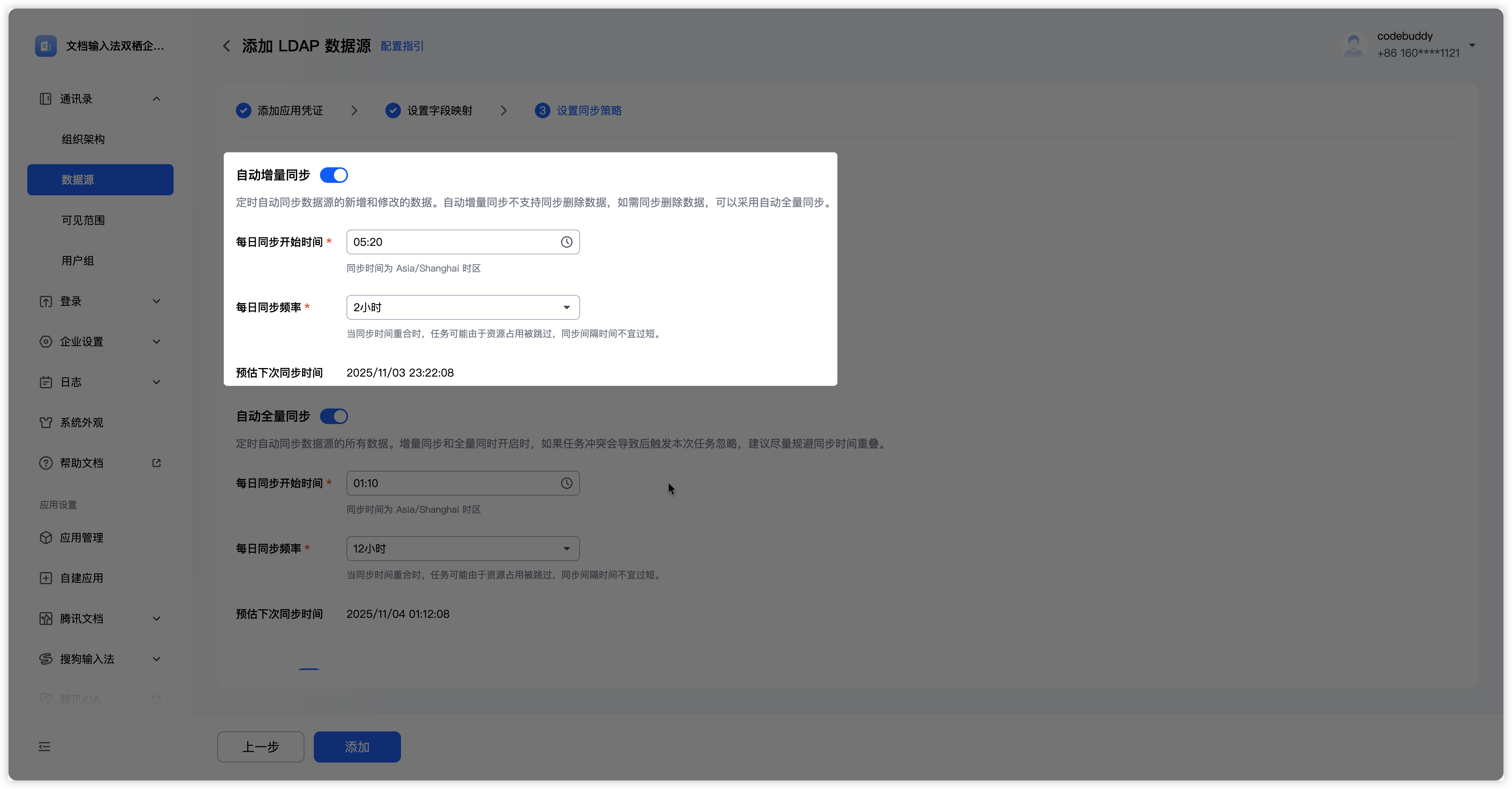This screenshot has width=1512, height=789.
Task: Click the back arrow beside 添加 LDAP 数据源
Action: click(x=227, y=46)
